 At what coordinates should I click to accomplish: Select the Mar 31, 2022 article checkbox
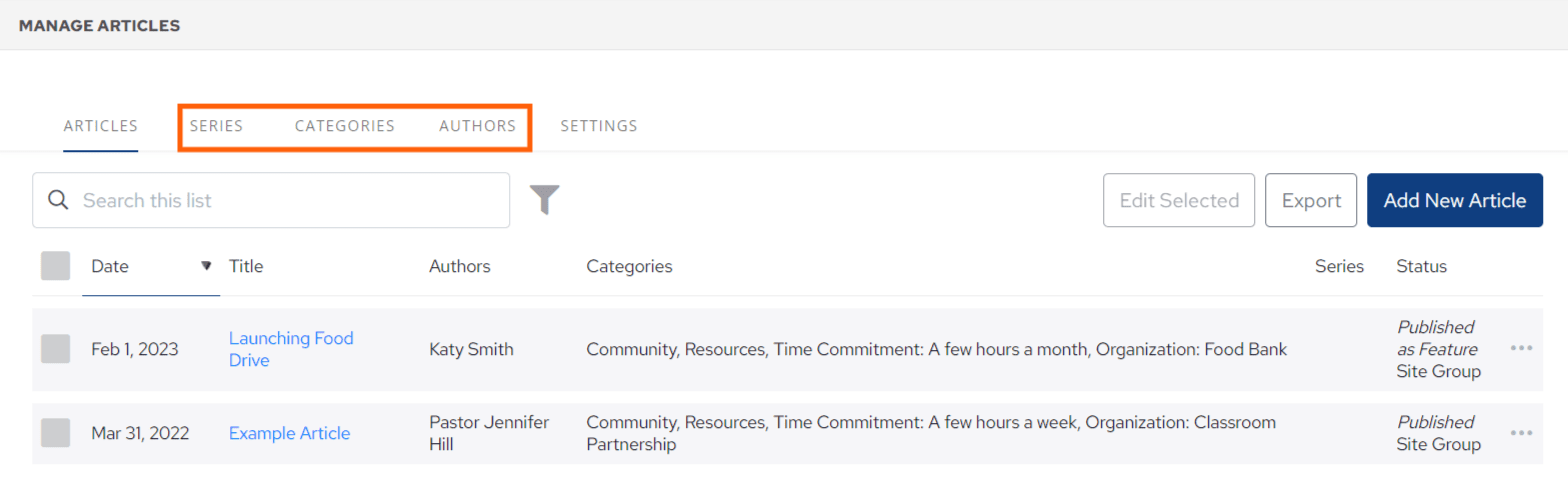(x=55, y=433)
